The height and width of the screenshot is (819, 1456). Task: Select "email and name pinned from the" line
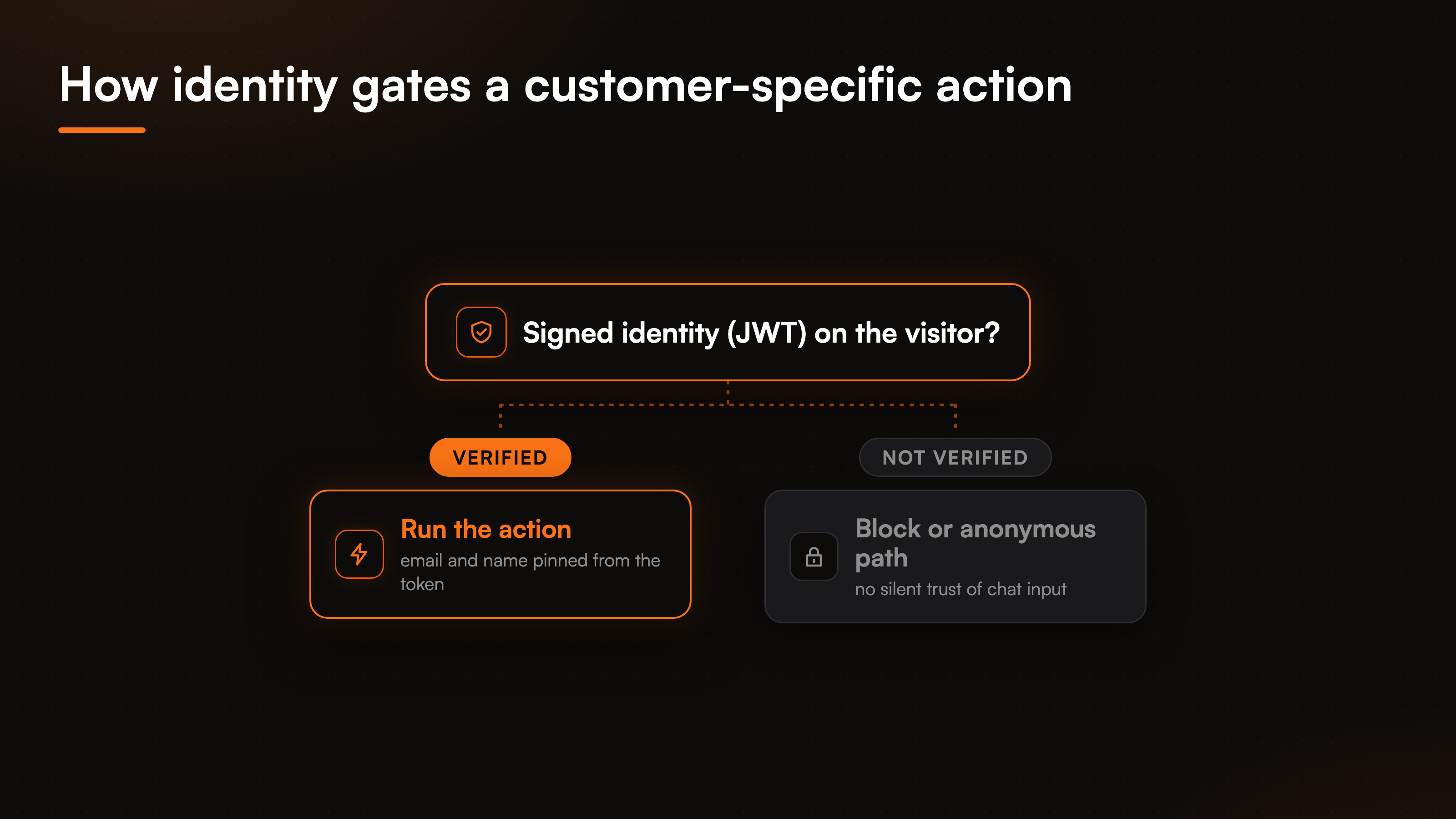coord(530,560)
